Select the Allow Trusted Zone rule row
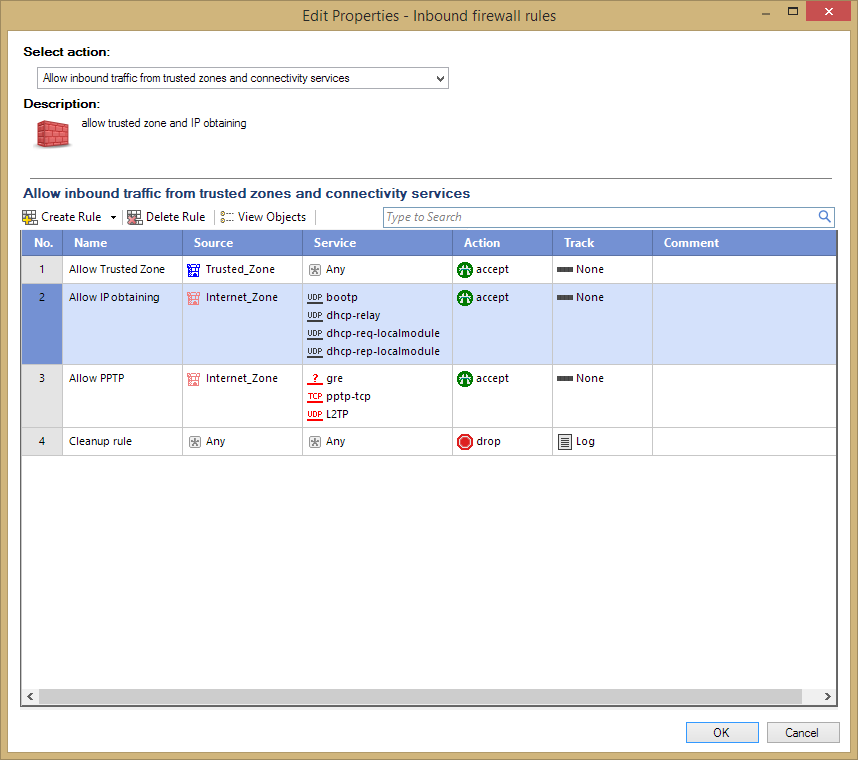The height and width of the screenshot is (760, 858). tap(429, 270)
